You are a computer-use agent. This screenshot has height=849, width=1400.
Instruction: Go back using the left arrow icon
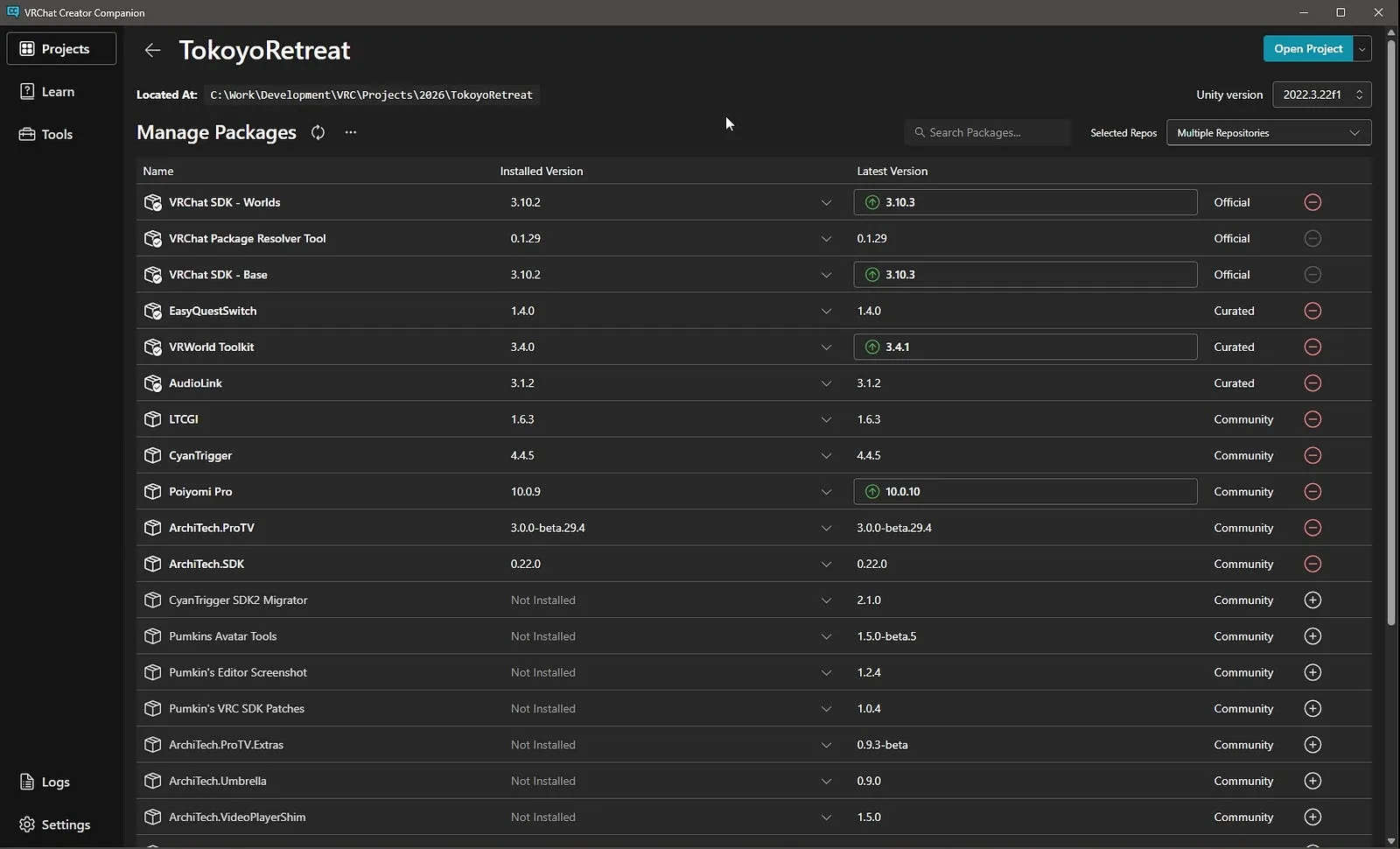[x=152, y=50]
